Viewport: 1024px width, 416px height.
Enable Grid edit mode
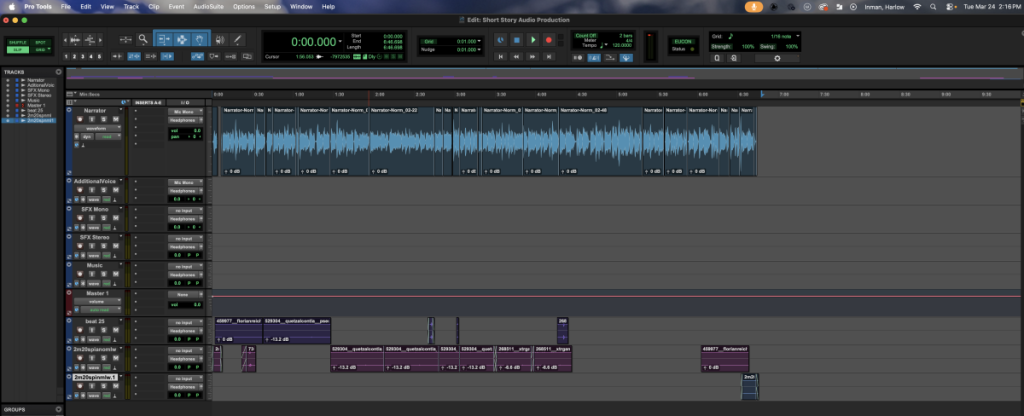40,50
